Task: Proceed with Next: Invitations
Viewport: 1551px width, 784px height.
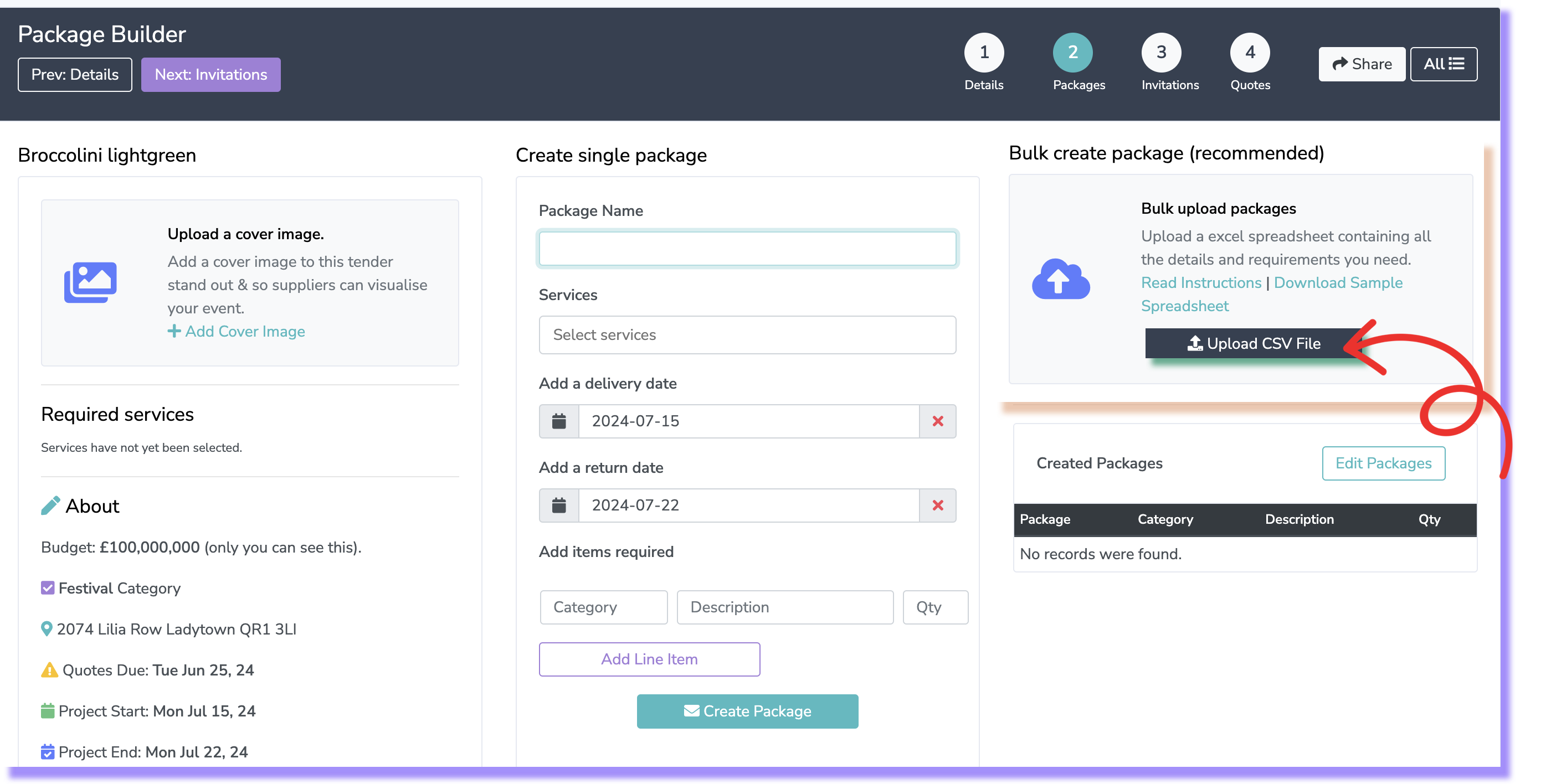Action: (210, 75)
